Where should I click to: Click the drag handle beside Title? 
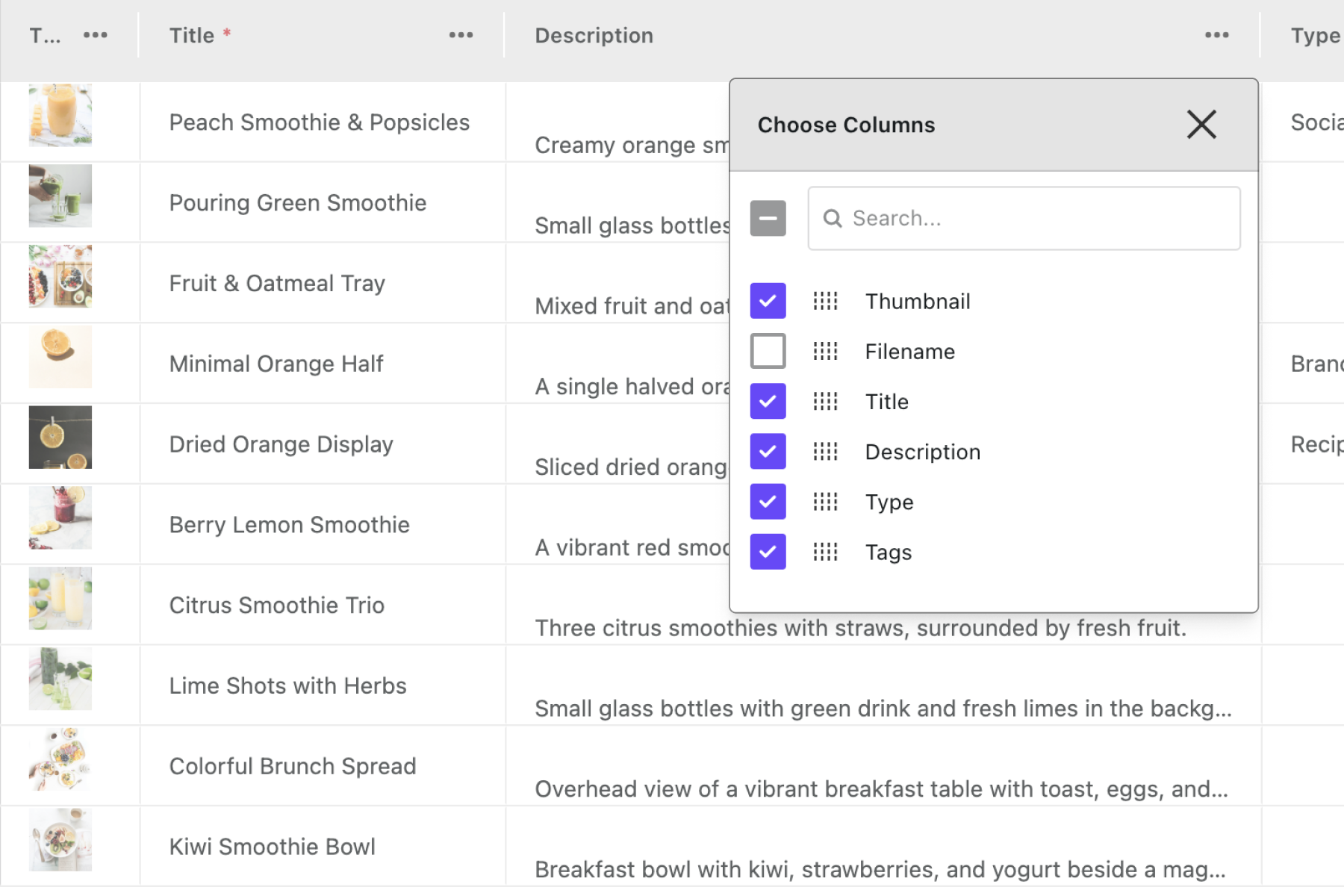tap(825, 401)
